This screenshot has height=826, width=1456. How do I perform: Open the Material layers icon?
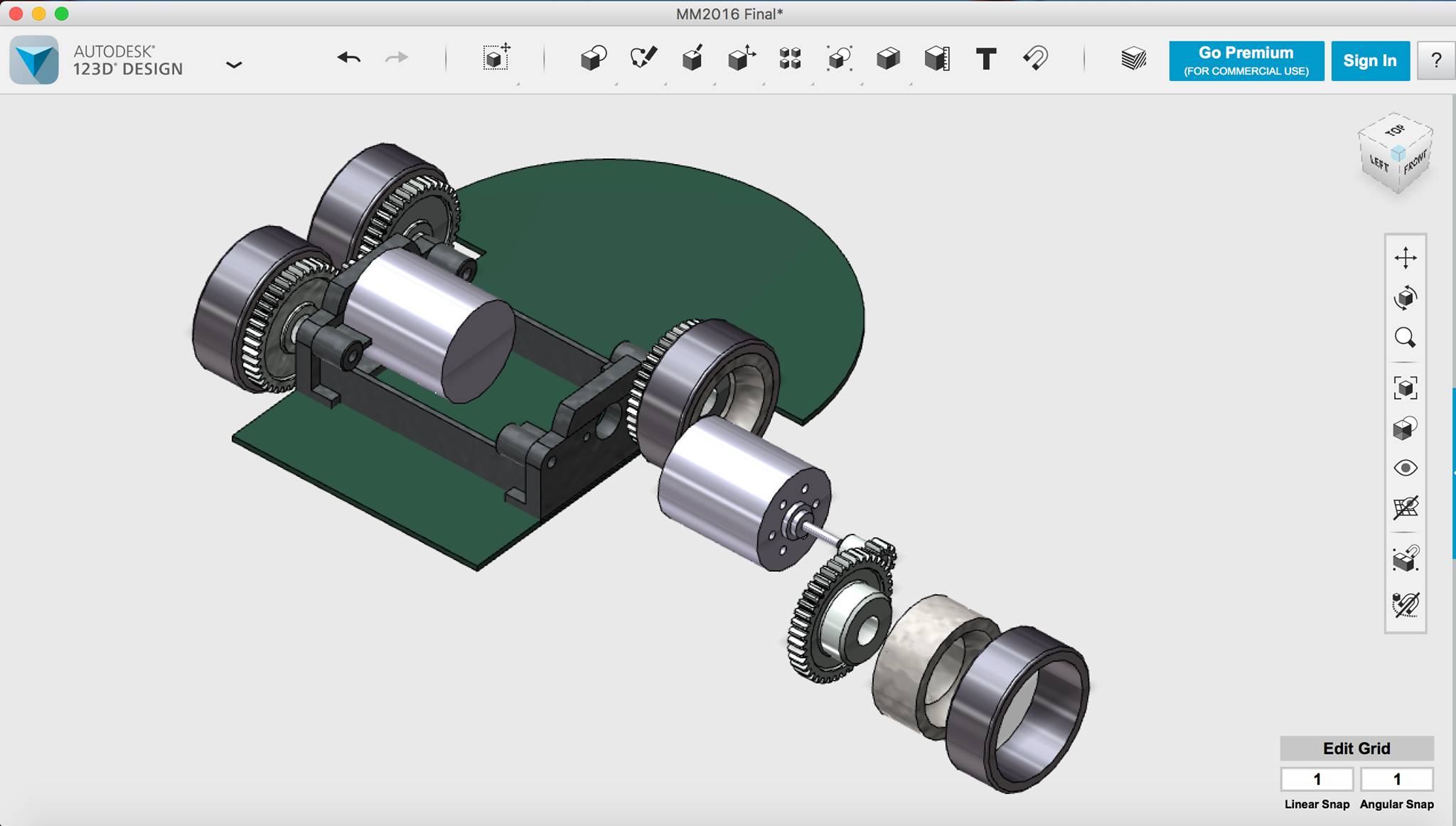[1133, 58]
